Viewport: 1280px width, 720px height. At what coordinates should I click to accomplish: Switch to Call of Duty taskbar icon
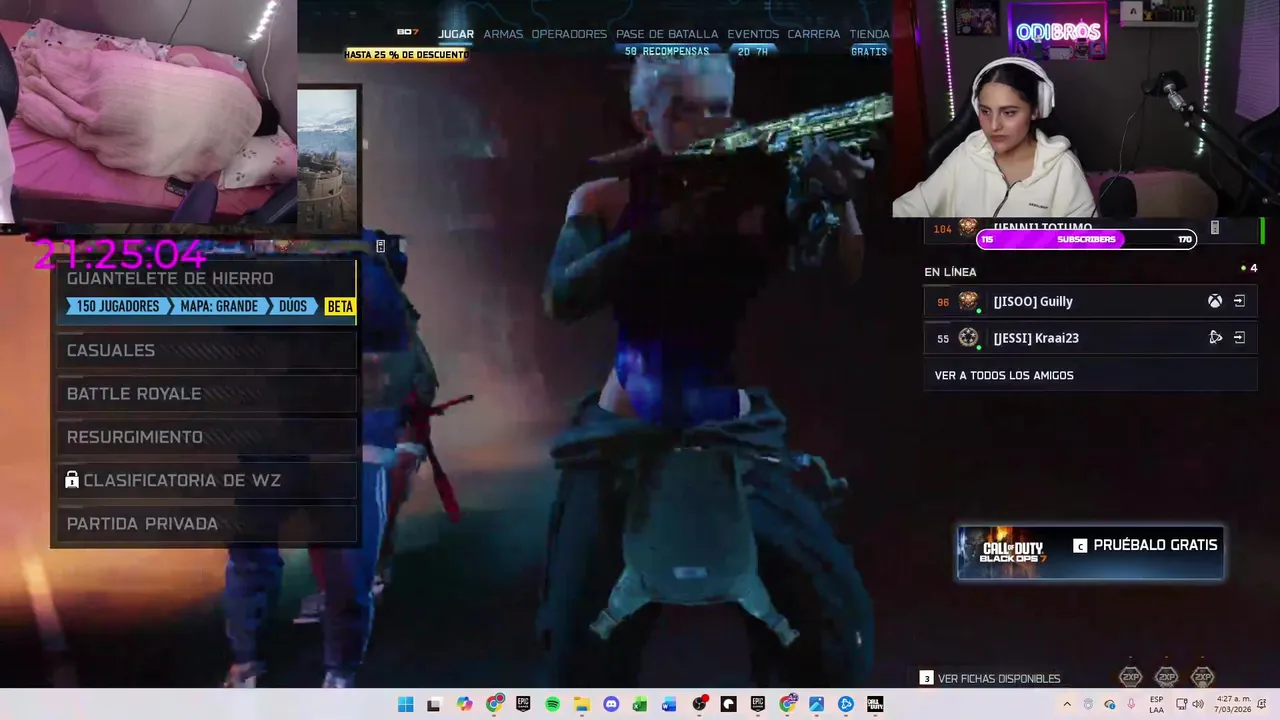point(875,704)
